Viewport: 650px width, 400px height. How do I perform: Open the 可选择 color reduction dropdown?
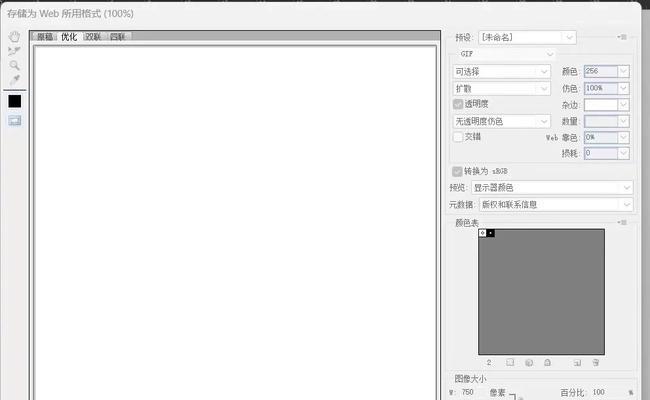502,72
